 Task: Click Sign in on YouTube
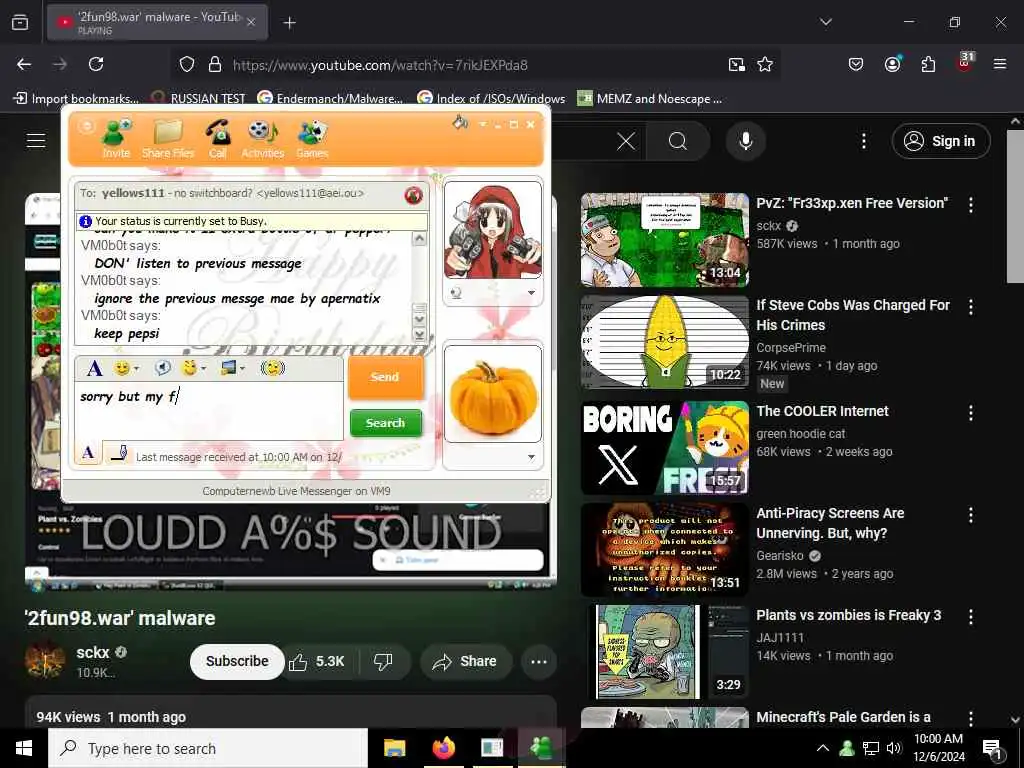pyautogui.click(x=940, y=141)
